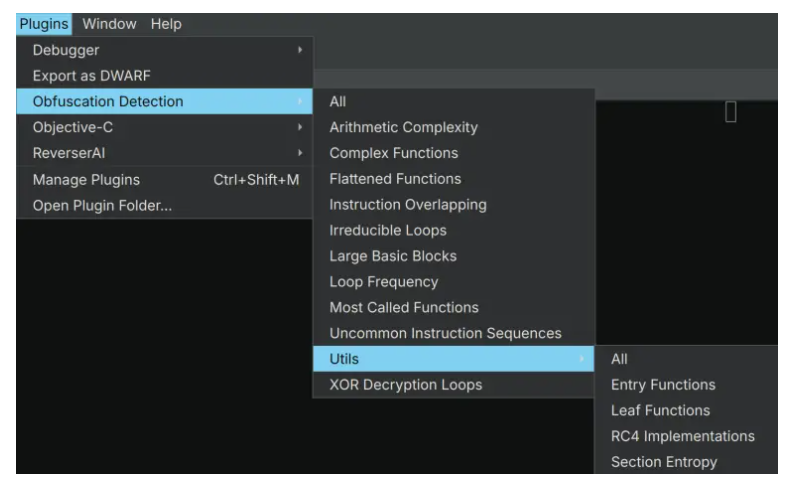Open the Plugins menu

[44, 24]
